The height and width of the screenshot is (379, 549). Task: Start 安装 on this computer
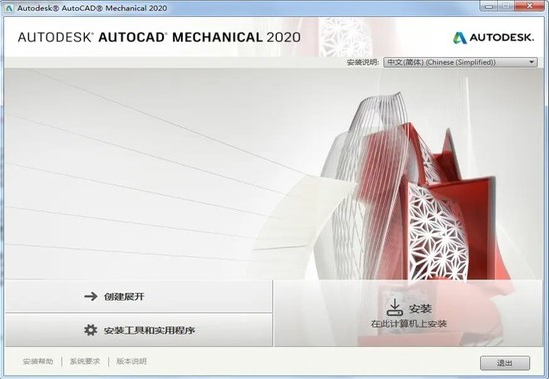pos(409,313)
